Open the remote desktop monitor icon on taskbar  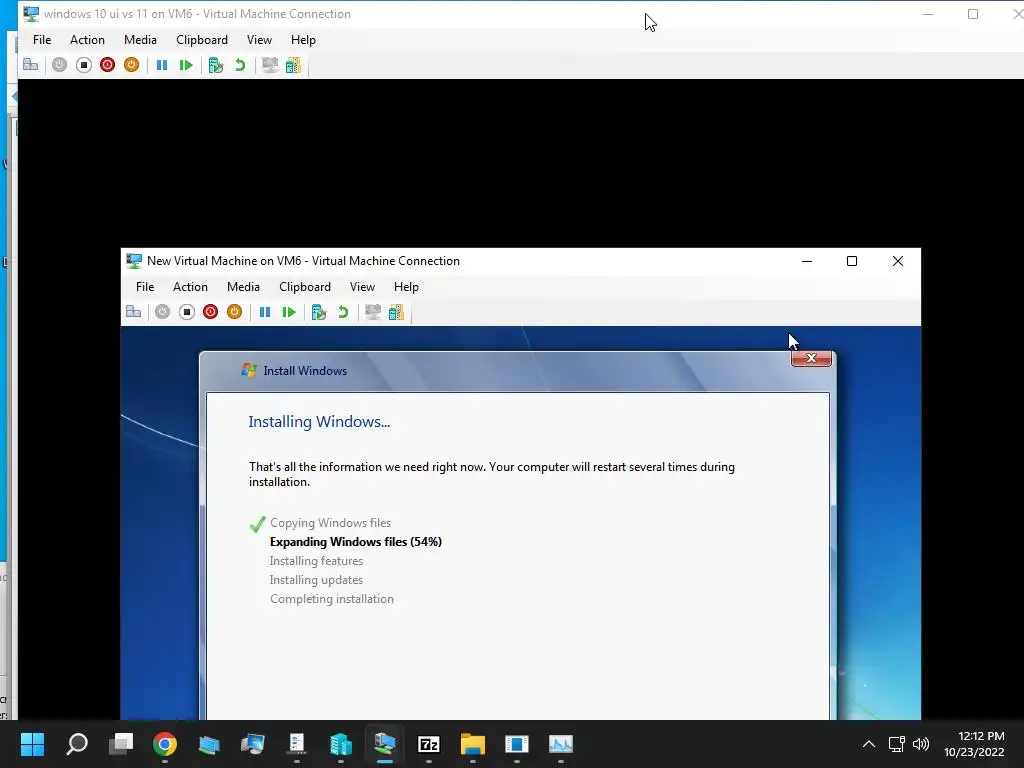pyautogui.click(x=253, y=743)
